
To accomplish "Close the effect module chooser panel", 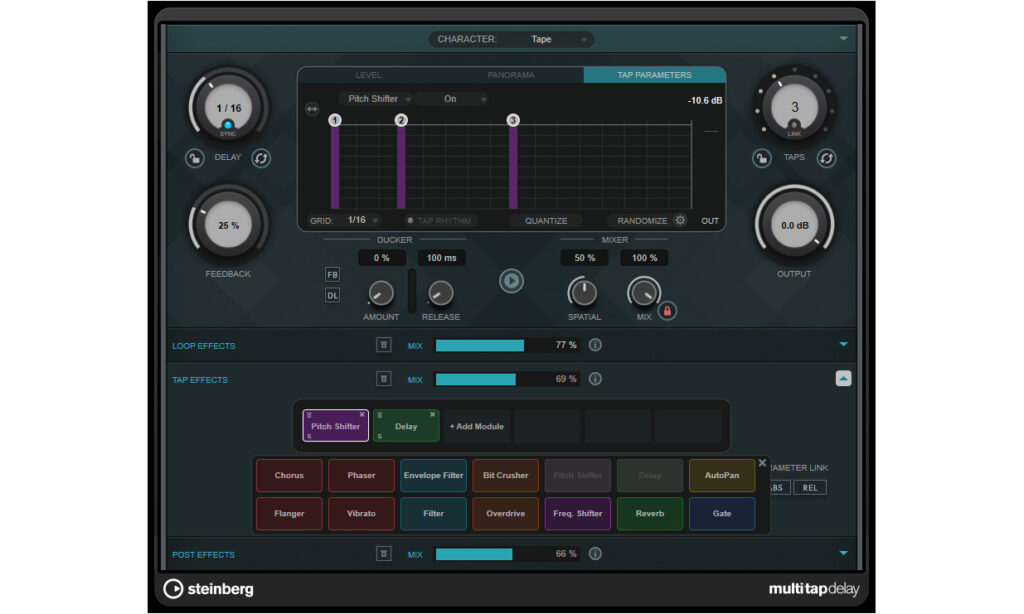I will tap(762, 463).
